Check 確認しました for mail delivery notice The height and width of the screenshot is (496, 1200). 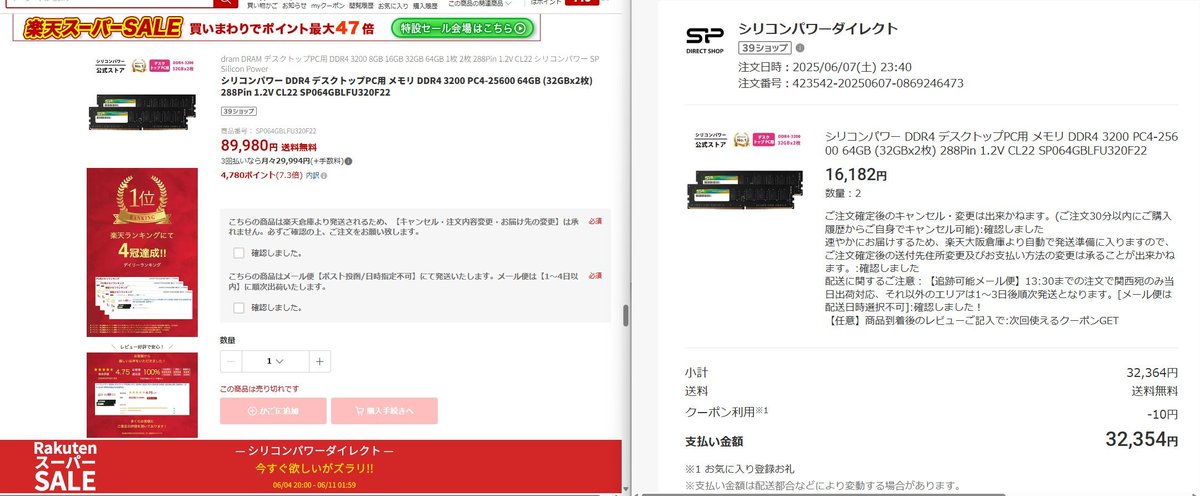coord(239,307)
